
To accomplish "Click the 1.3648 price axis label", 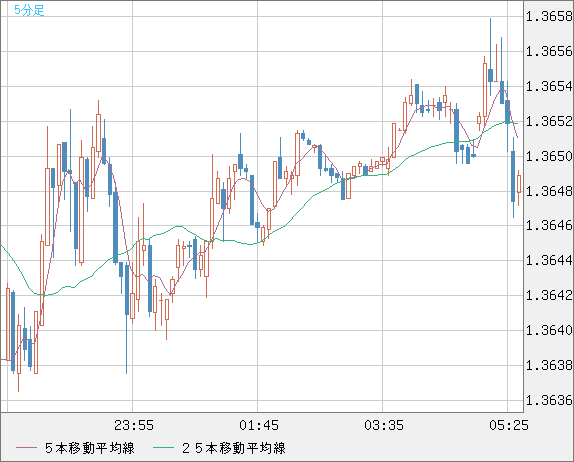I will (x=549, y=191).
